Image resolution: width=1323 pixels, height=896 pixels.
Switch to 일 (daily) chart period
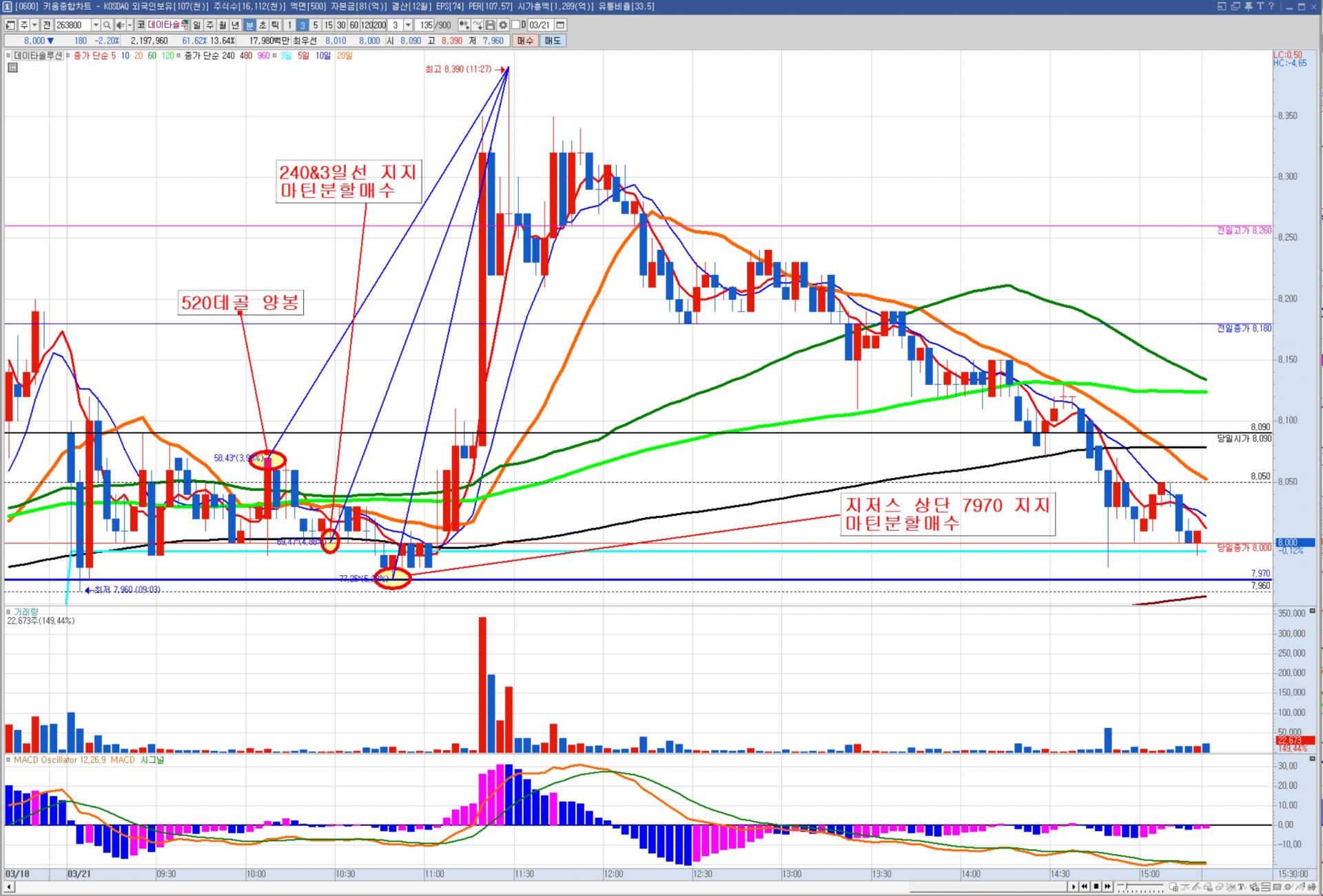pos(196,25)
